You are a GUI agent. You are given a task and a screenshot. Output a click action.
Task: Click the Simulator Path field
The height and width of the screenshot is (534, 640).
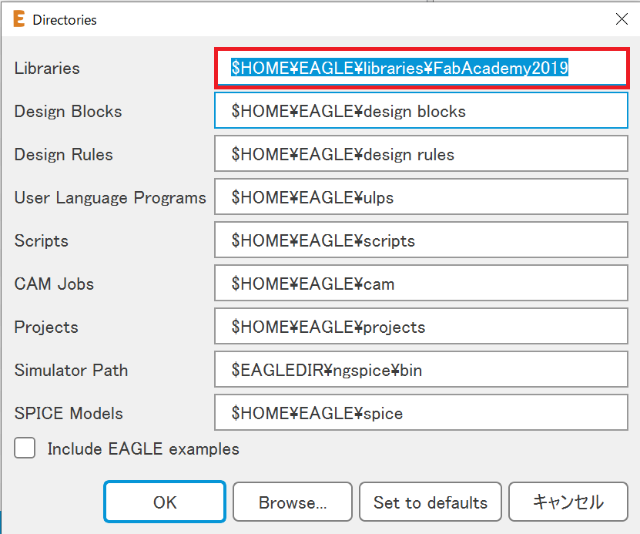421,369
